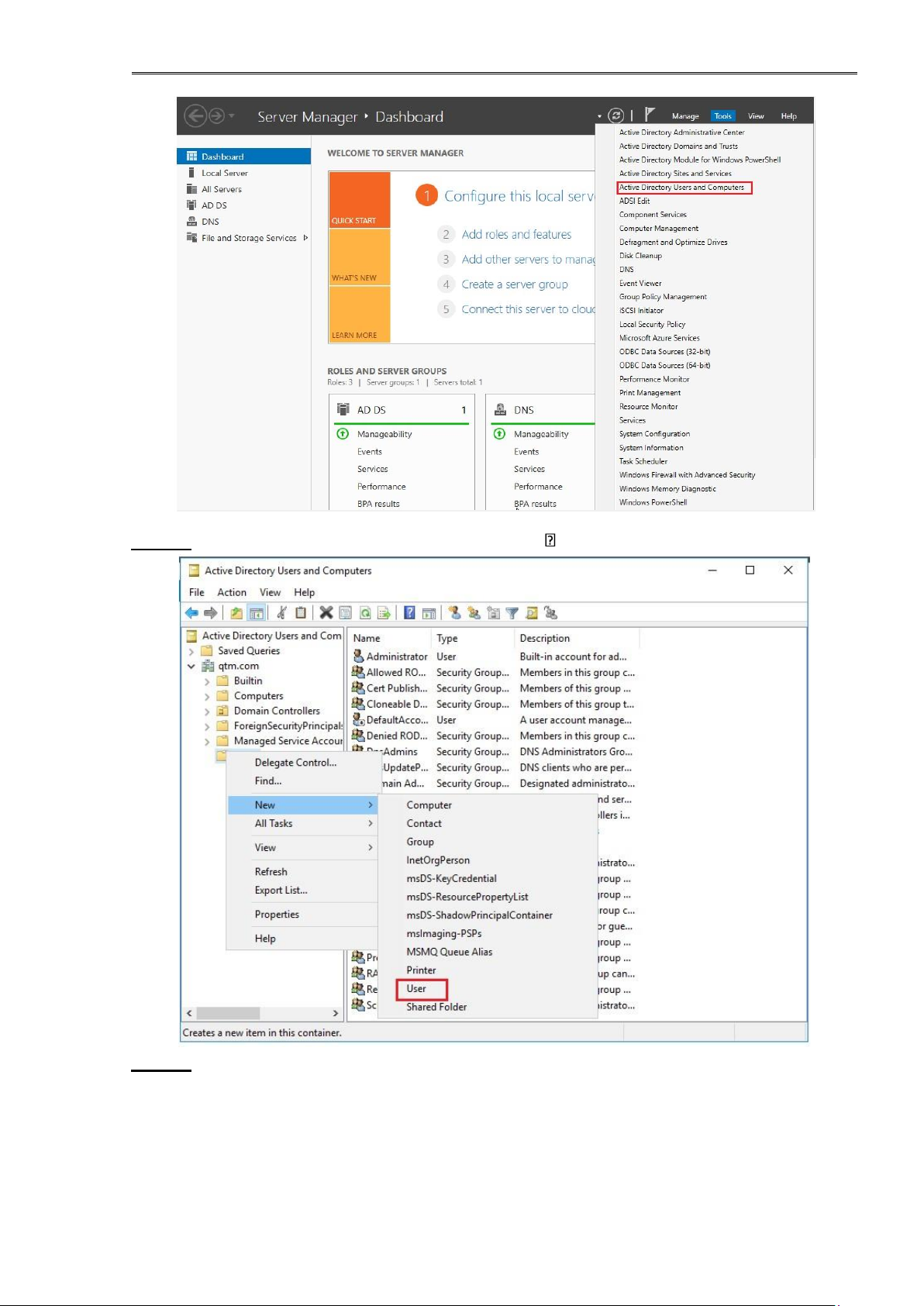This screenshot has width=924, height=1306.
Task: Open the Tools menu in Server Manager
Action: point(723,116)
